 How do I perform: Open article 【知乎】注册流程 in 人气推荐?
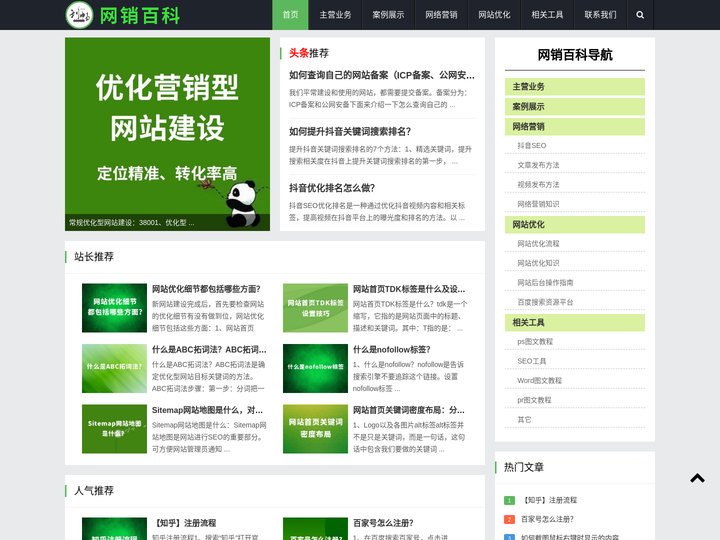(x=185, y=523)
